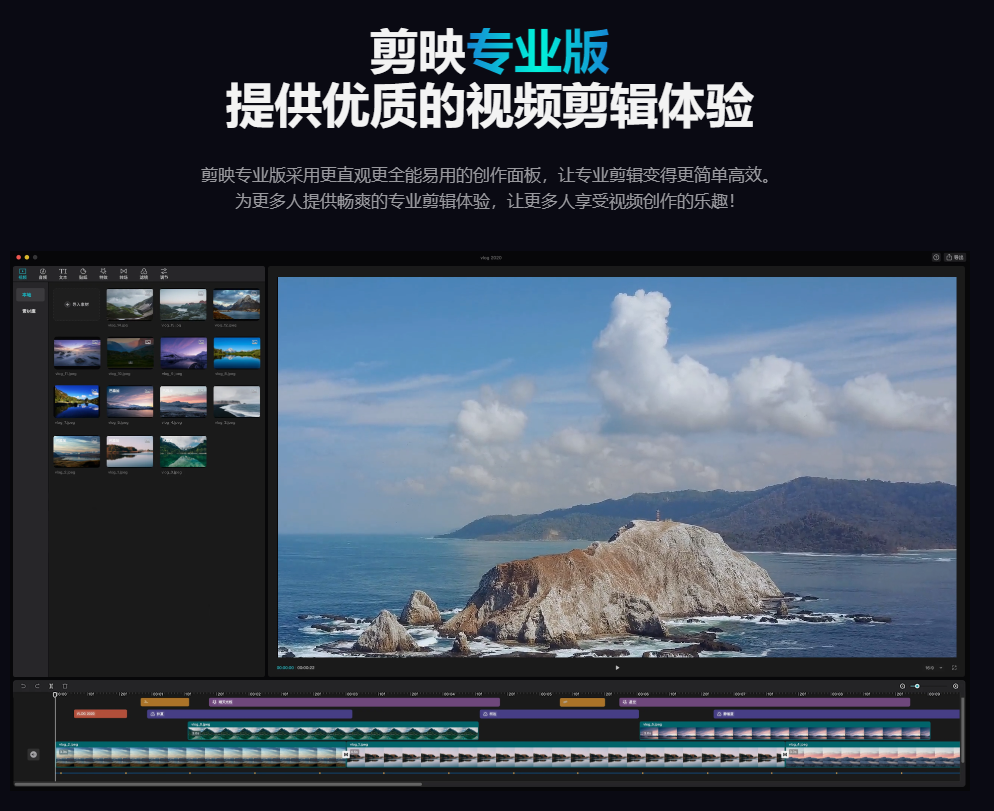The width and height of the screenshot is (994, 811).
Task: Click the 导出 export button
Action: pos(955,257)
